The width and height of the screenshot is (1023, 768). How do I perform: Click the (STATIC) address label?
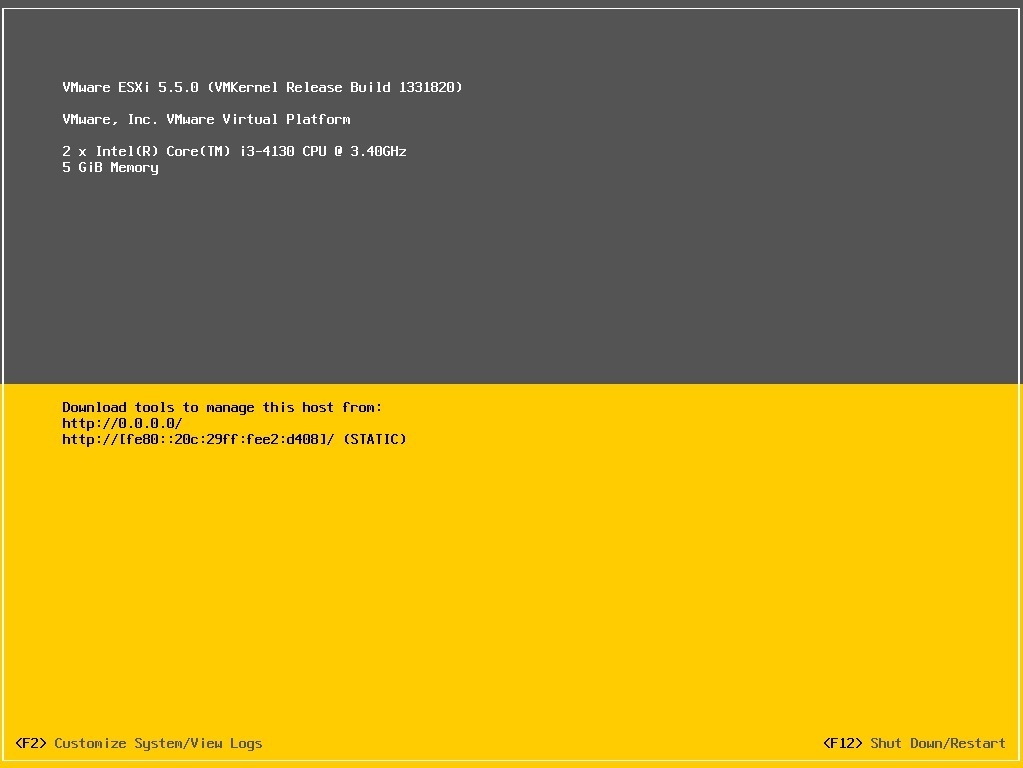tap(375, 439)
